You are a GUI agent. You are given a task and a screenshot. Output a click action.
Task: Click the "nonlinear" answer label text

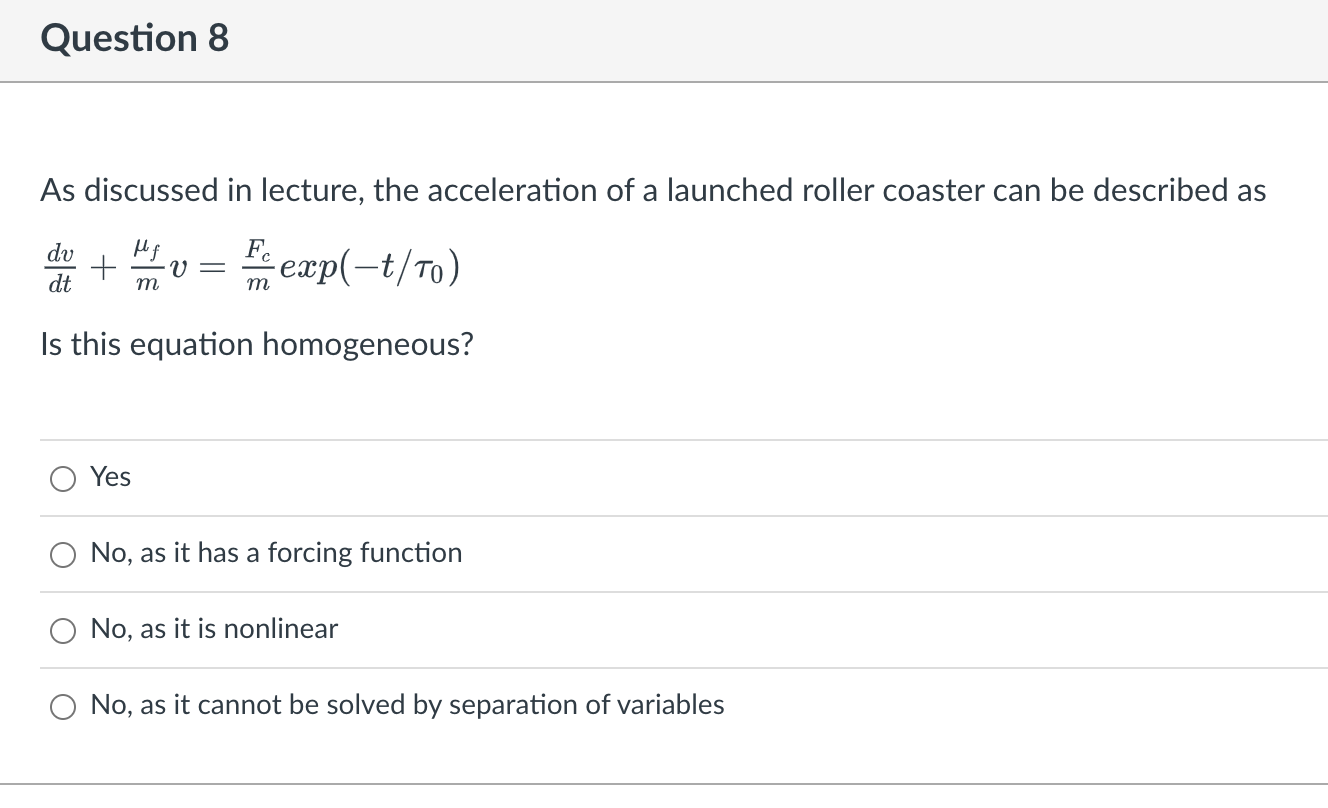point(214,629)
